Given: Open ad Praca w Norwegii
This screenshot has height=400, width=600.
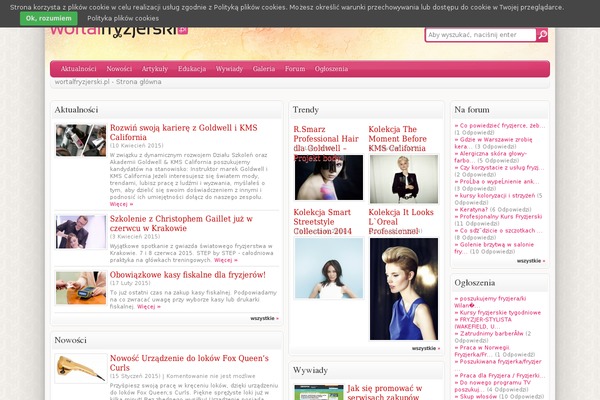Looking at the screenshot, I should pyautogui.click(x=482, y=351).
